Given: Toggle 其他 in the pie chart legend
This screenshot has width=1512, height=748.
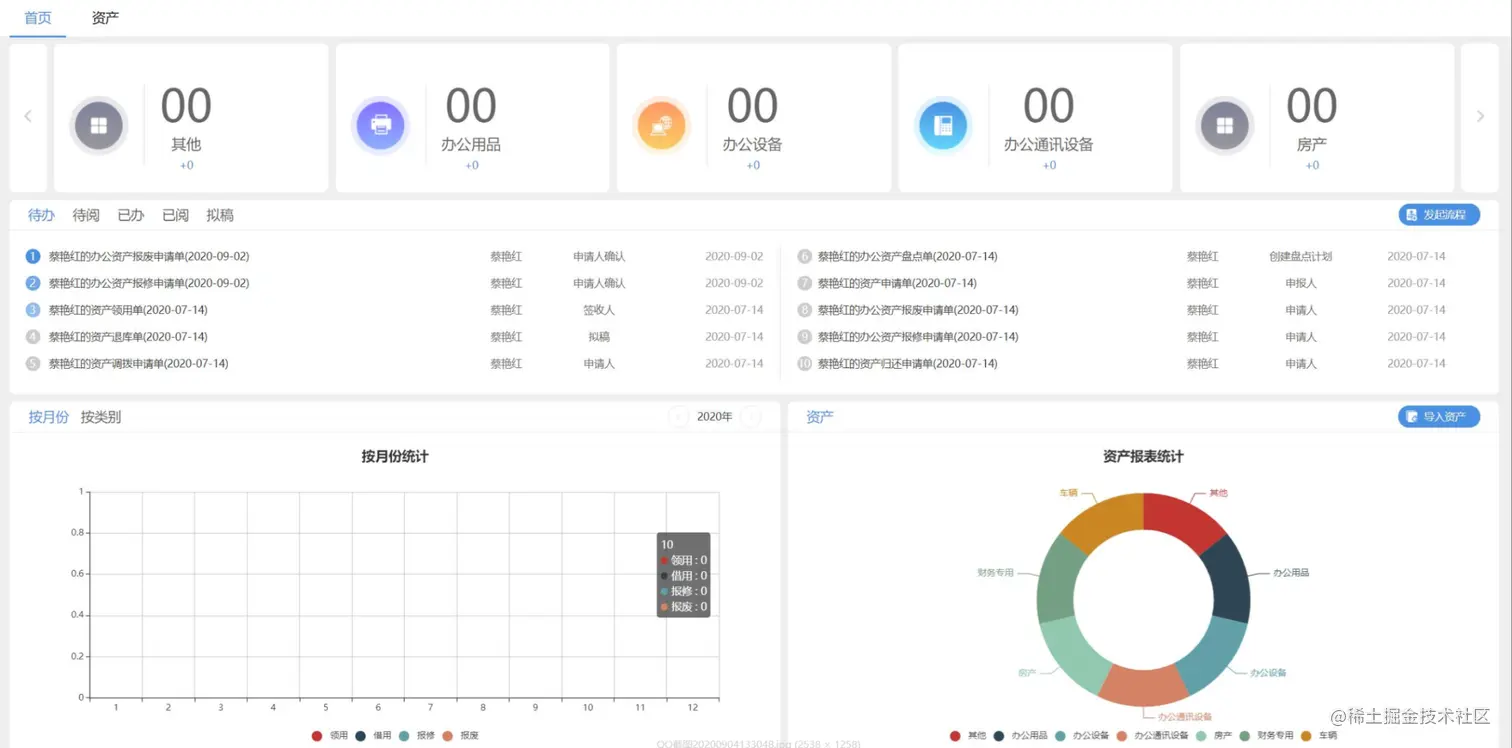Looking at the screenshot, I should pos(968,736).
